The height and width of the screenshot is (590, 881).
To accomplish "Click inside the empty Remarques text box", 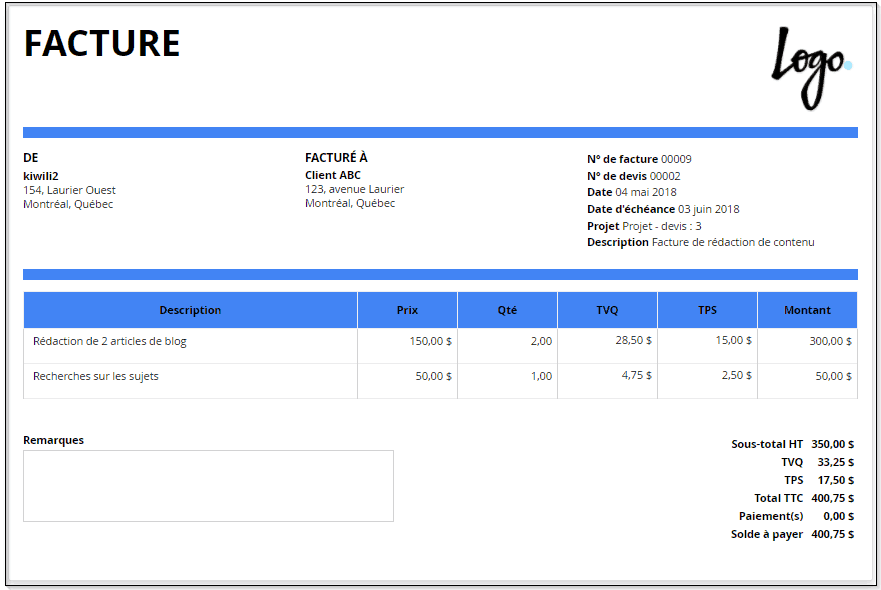I will point(208,486).
